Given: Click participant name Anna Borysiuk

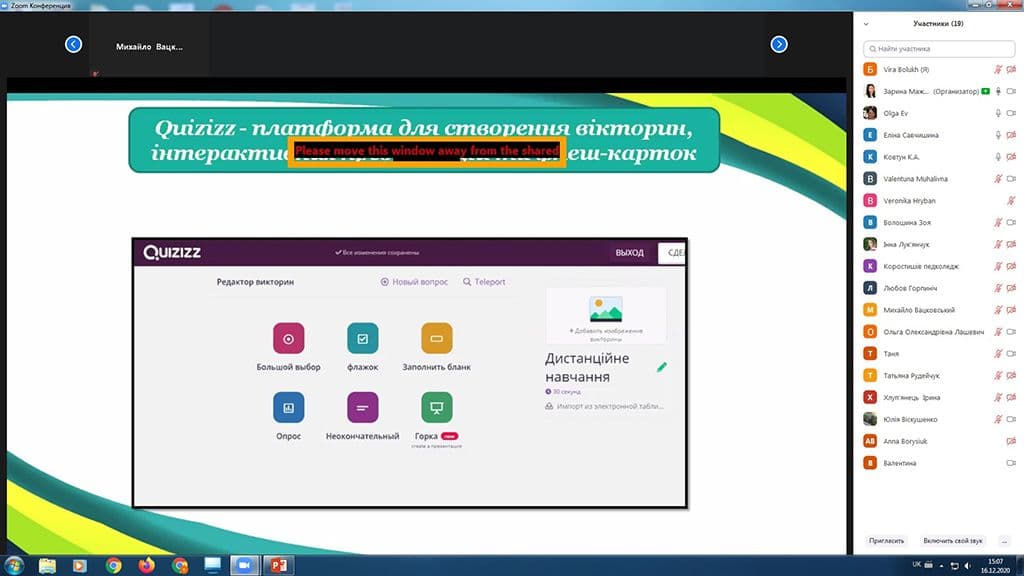Looking at the screenshot, I should [905, 441].
